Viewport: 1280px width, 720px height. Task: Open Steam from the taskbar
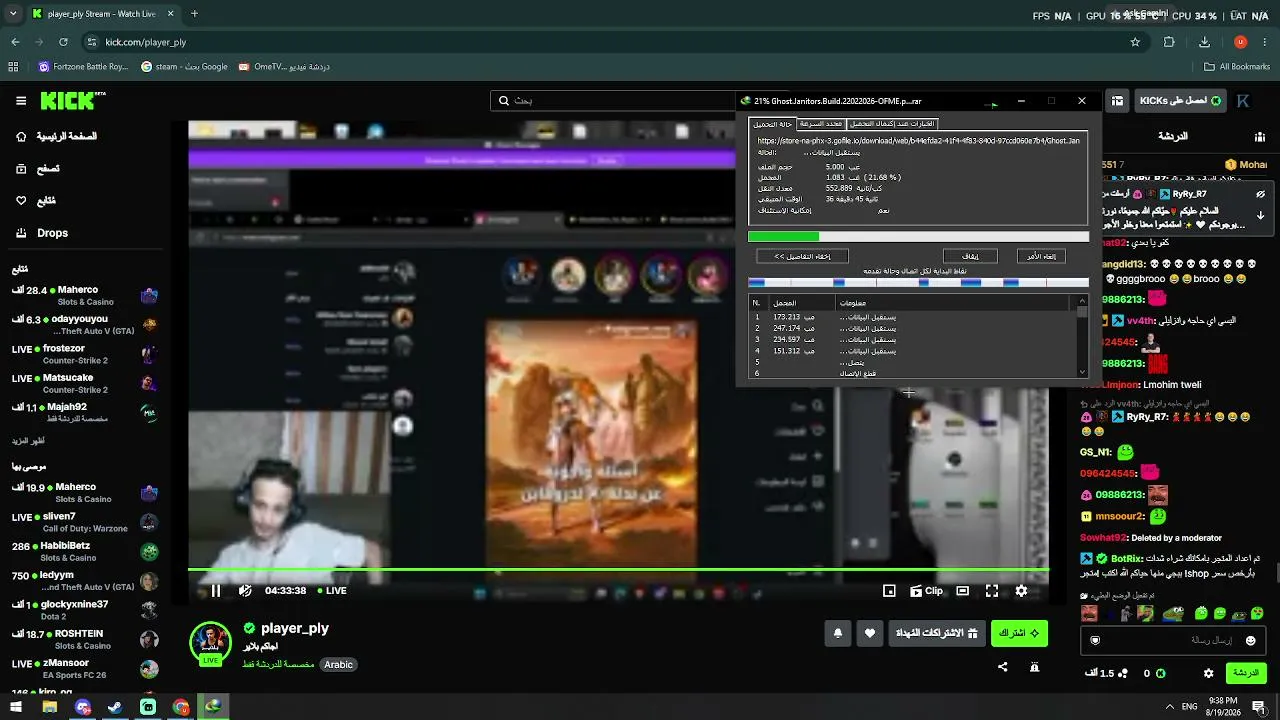coord(115,707)
